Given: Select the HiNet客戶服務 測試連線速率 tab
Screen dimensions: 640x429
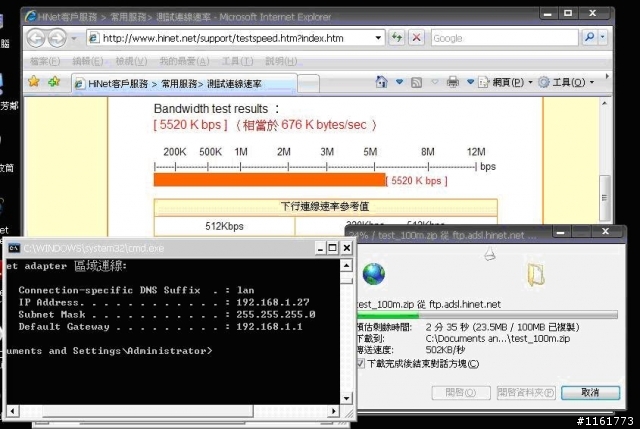Looking at the screenshot, I should tap(184, 84).
